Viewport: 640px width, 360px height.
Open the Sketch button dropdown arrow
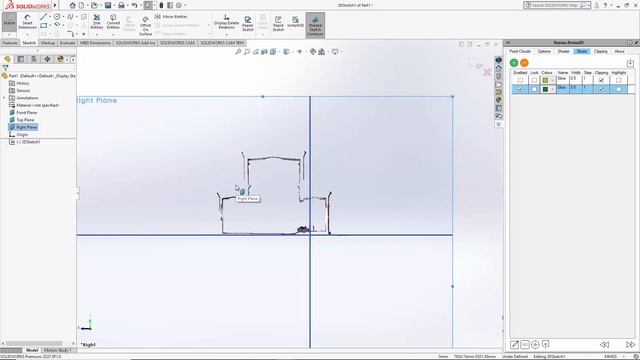[9, 34]
